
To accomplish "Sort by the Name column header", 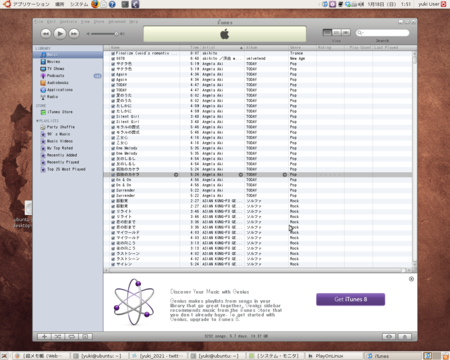I will [145, 48].
